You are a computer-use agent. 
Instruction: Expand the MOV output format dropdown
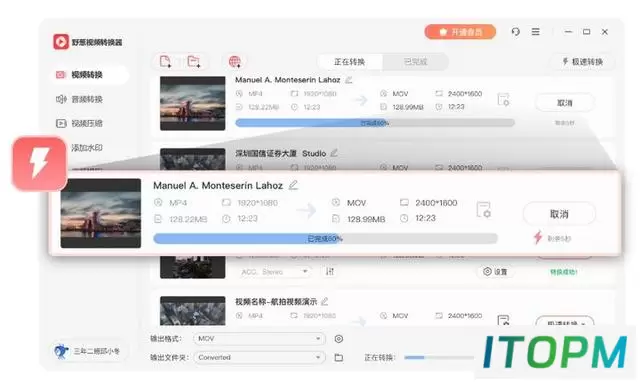(x=260, y=338)
